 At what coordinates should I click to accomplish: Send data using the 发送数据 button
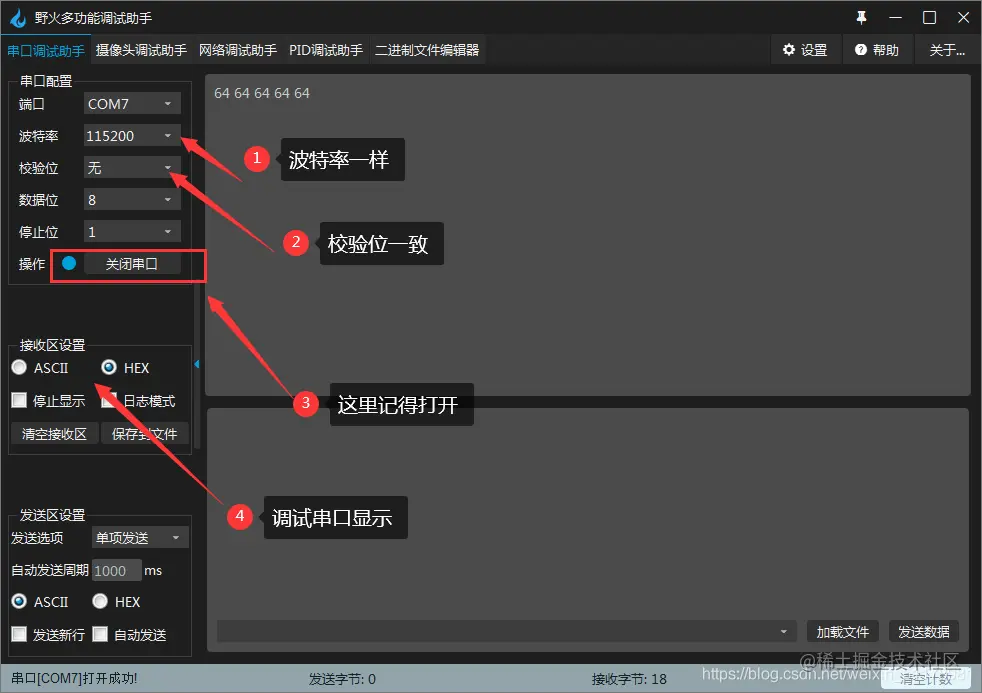coord(923,631)
